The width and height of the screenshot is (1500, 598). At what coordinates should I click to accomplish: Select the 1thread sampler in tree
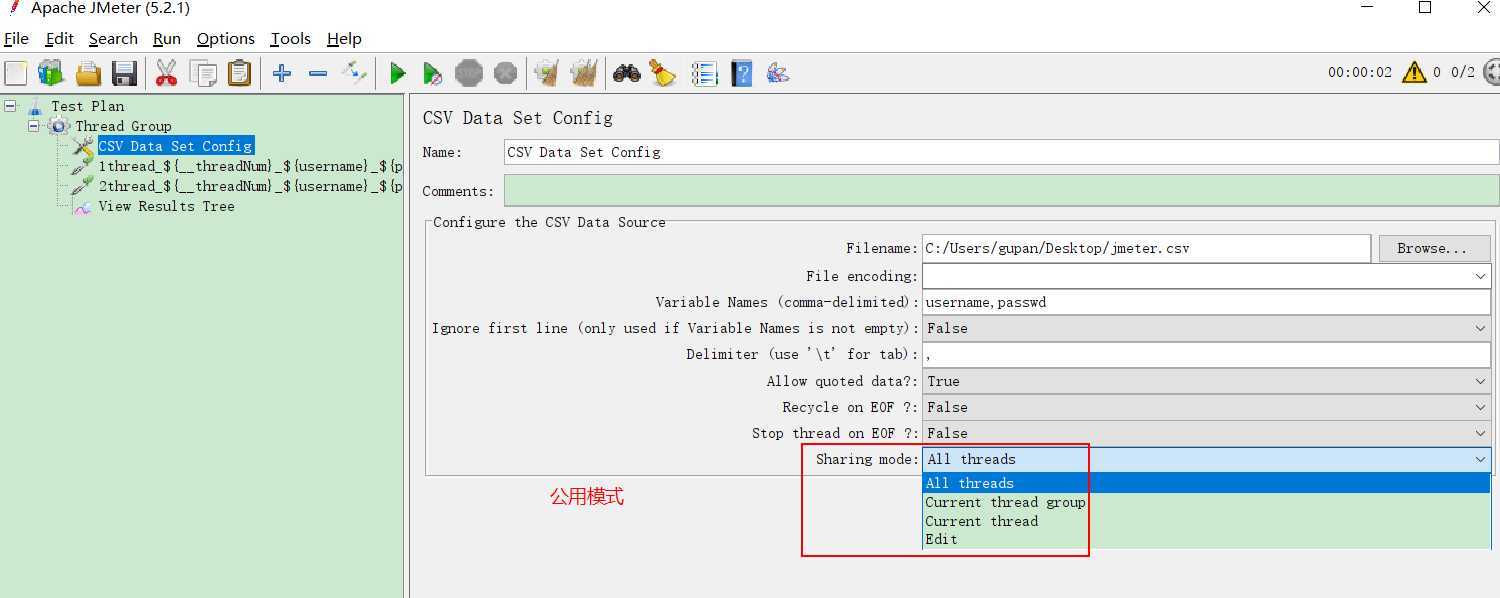250,166
